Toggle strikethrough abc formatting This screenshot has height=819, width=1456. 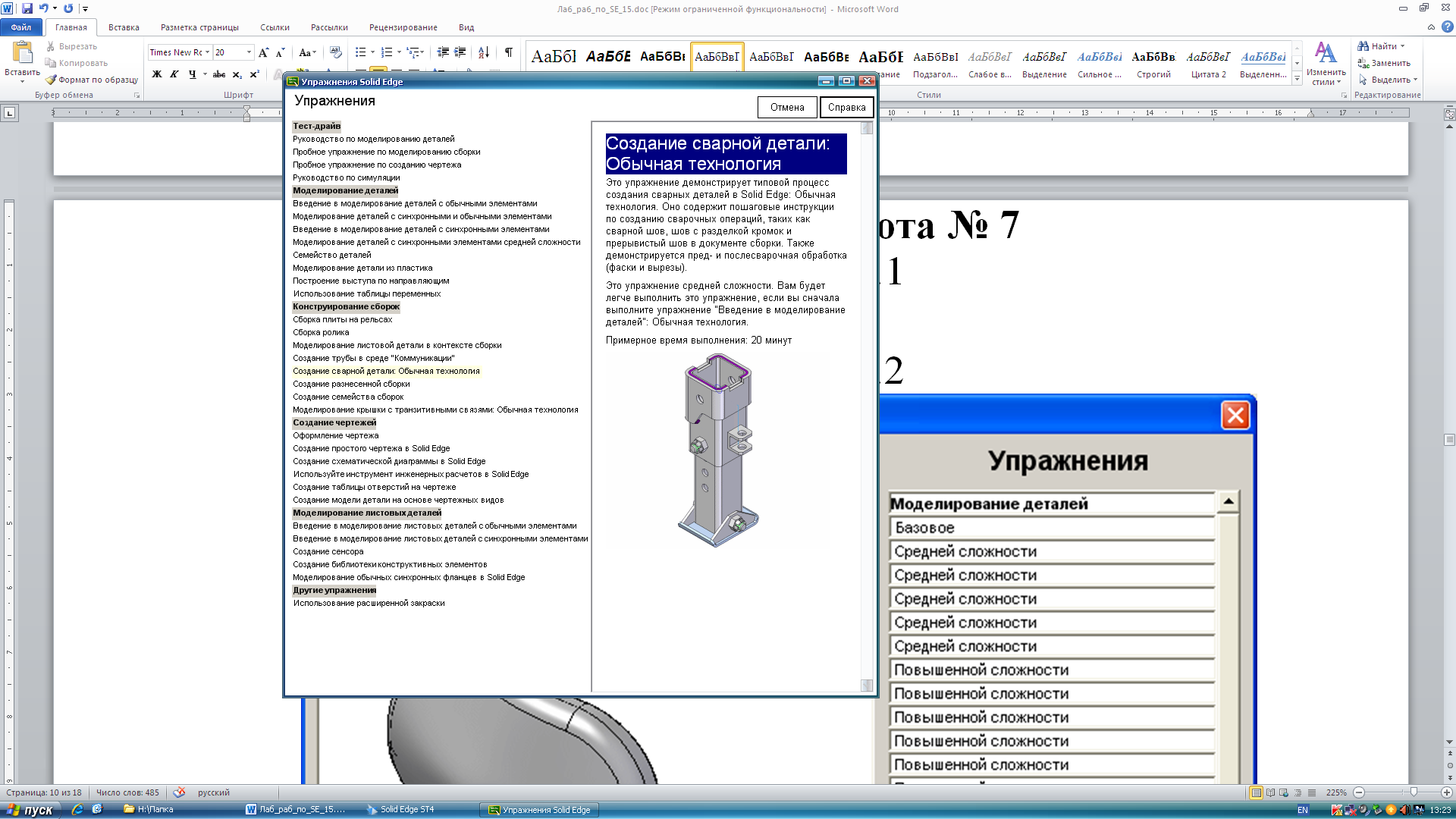point(219,74)
